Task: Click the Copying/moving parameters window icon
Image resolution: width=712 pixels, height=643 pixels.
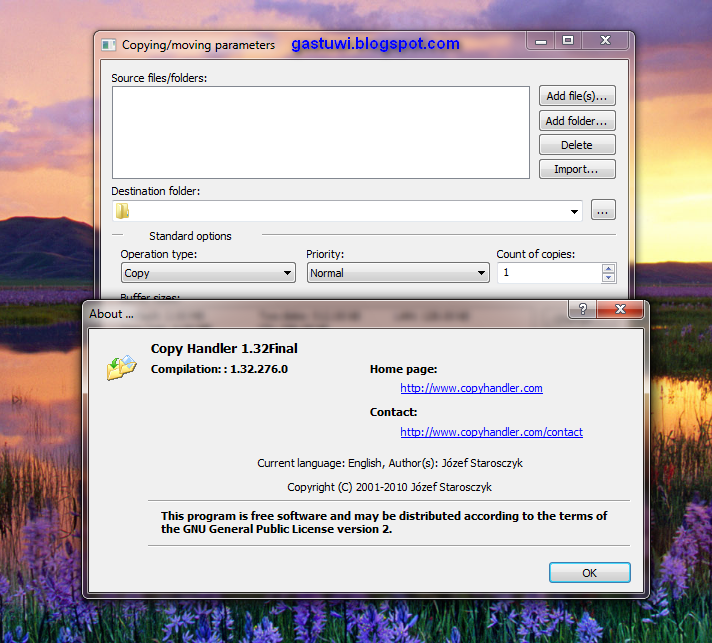Action: coord(109,45)
